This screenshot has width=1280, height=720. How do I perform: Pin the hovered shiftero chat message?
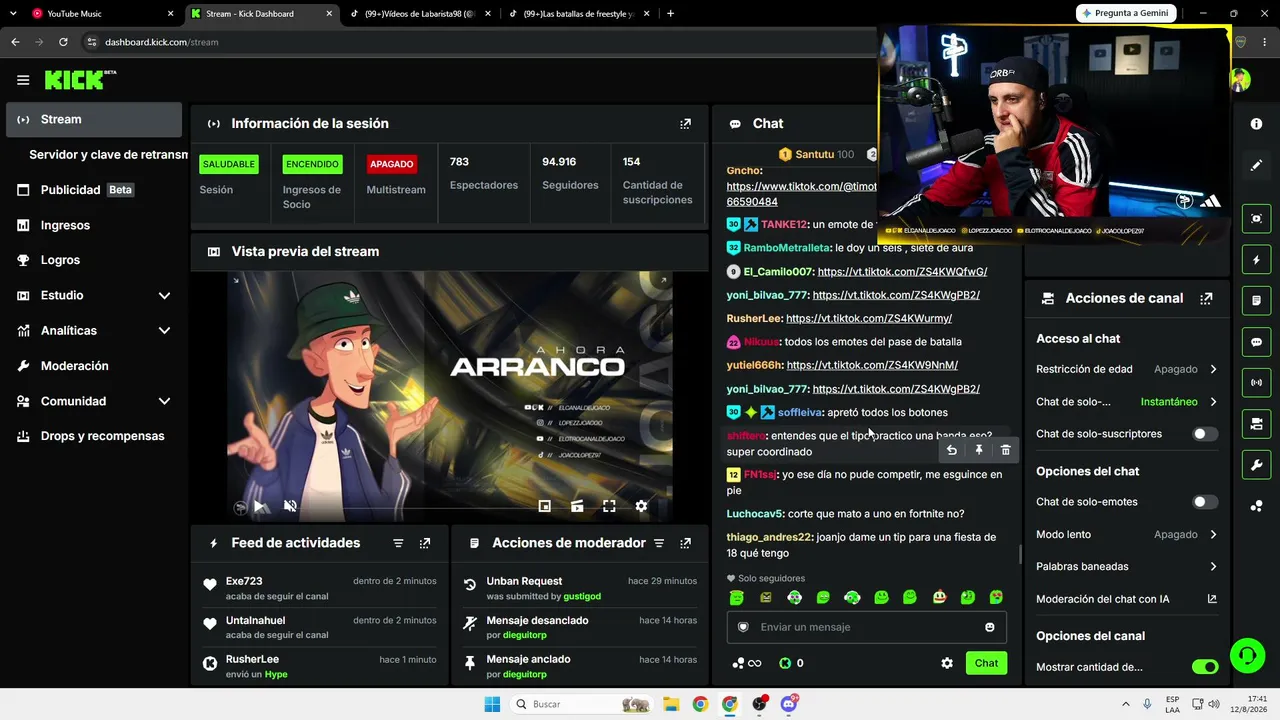pos(979,450)
